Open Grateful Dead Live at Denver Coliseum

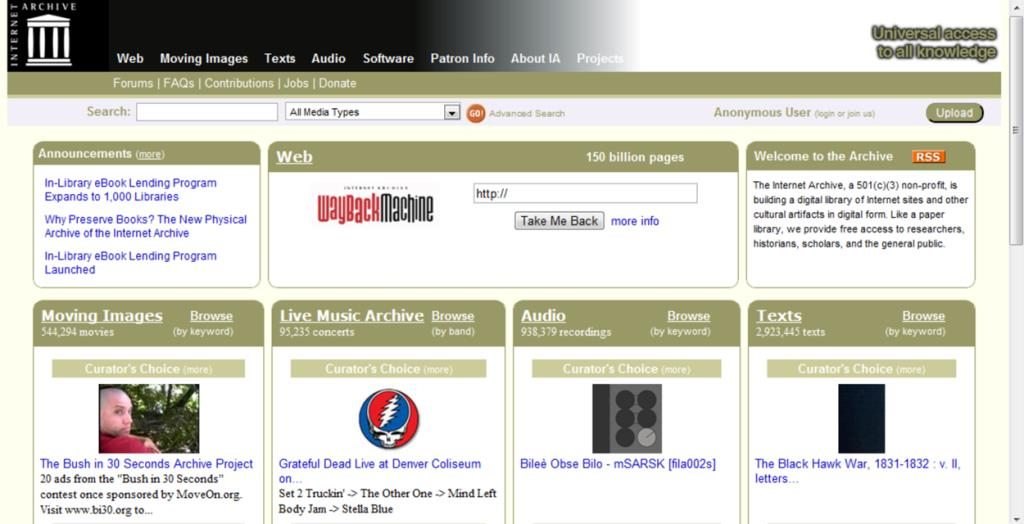pyautogui.click(x=379, y=471)
